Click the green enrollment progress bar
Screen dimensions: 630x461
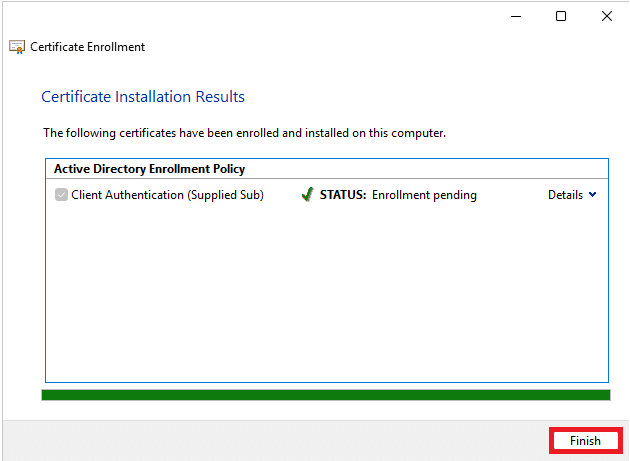(325, 395)
